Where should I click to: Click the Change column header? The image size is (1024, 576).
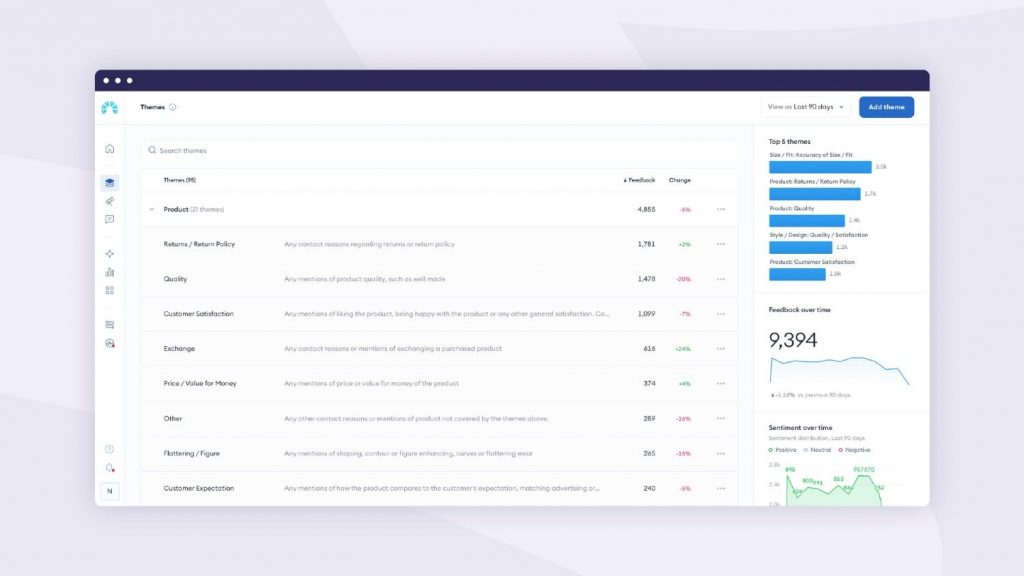coord(679,180)
